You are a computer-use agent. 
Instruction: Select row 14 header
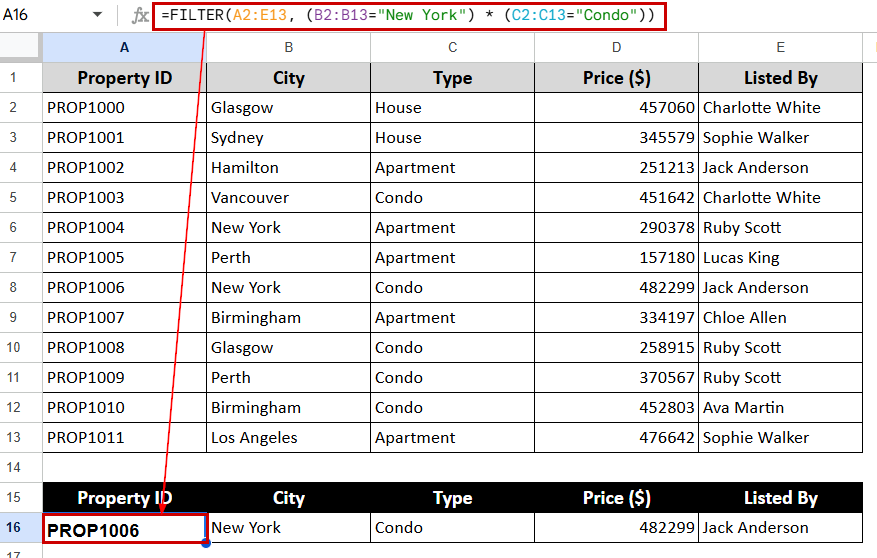(21, 467)
